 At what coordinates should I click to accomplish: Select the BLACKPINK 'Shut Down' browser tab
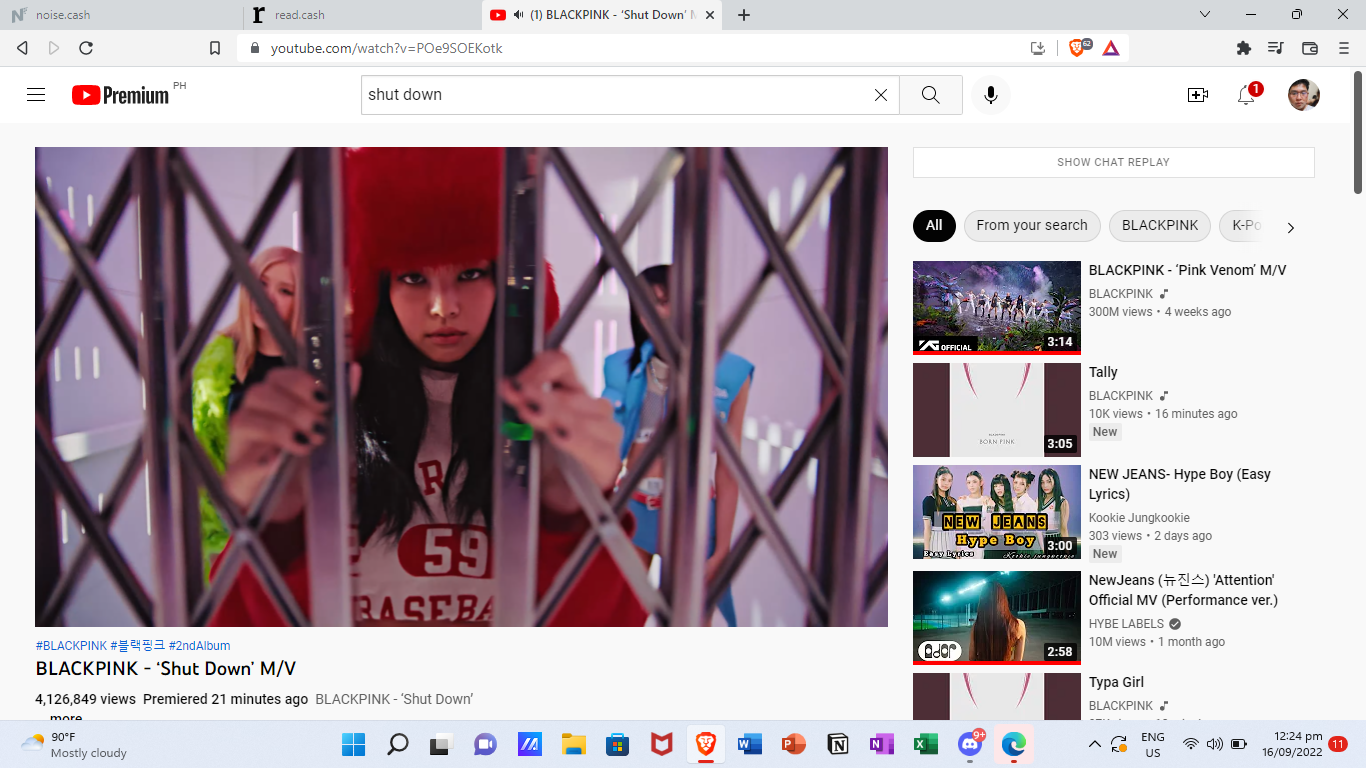603,15
